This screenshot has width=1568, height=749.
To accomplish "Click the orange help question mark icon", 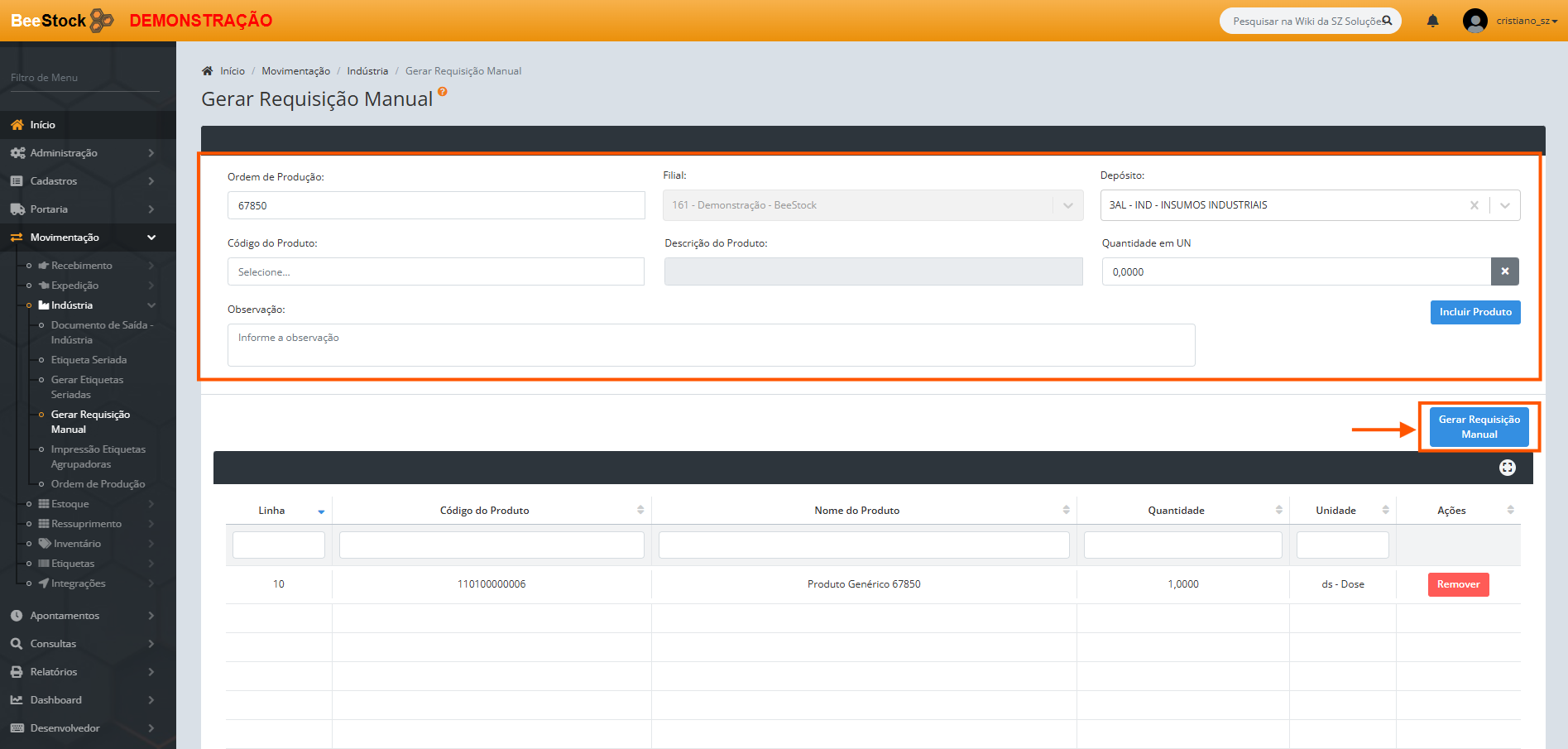I will pyautogui.click(x=443, y=92).
